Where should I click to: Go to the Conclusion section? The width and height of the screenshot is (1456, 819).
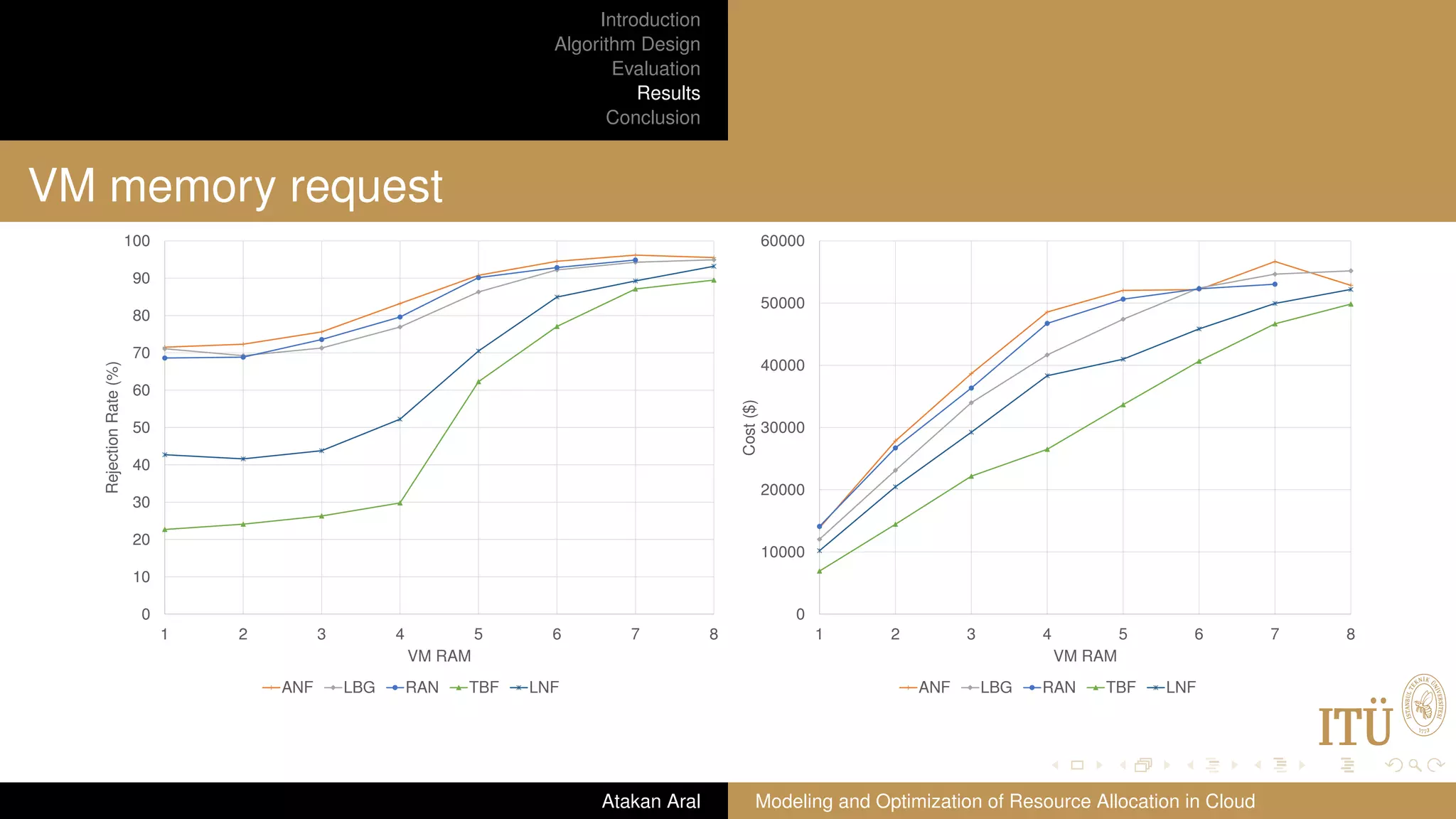(653, 117)
